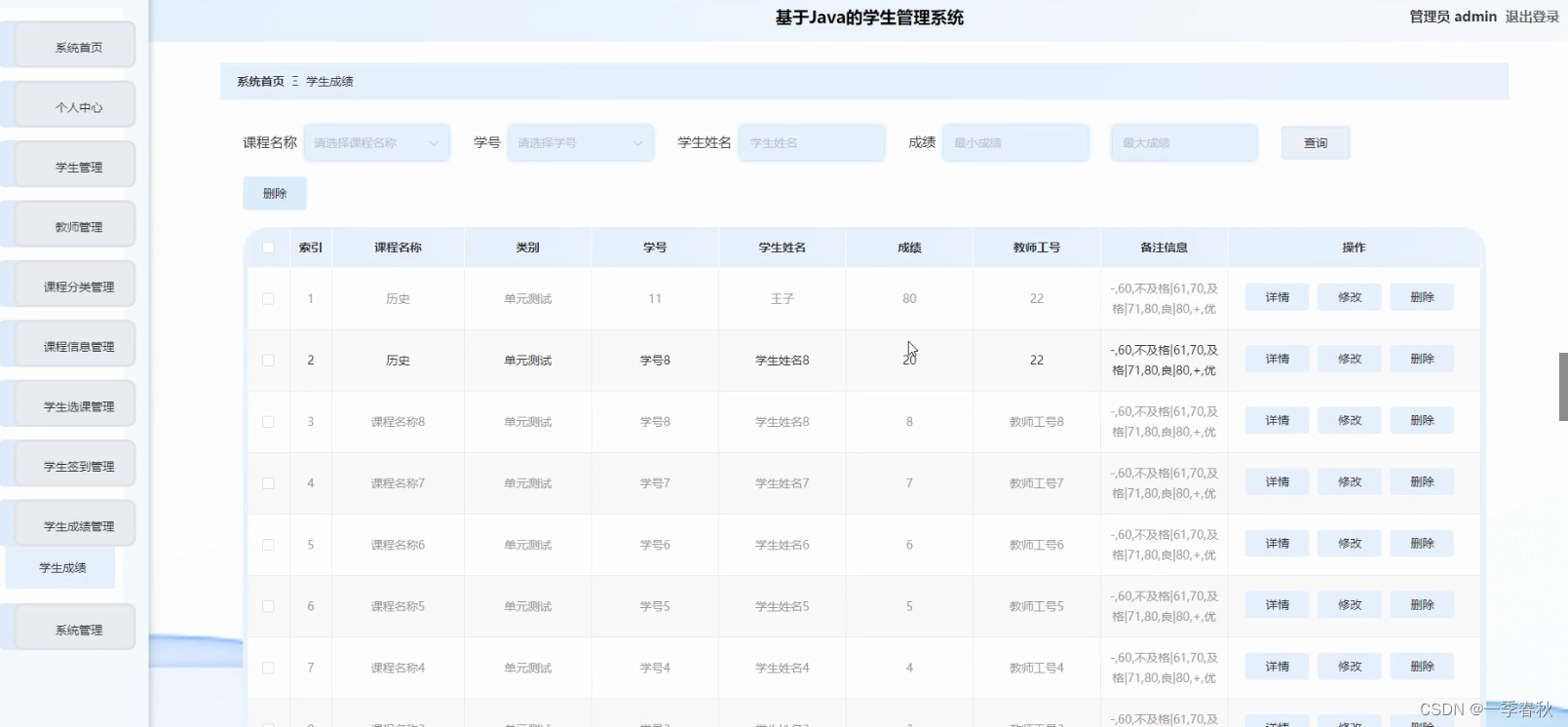Image resolution: width=1568 pixels, height=727 pixels.
Task: Click 修改 for 课程名称7 row
Action: click(1349, 481)
